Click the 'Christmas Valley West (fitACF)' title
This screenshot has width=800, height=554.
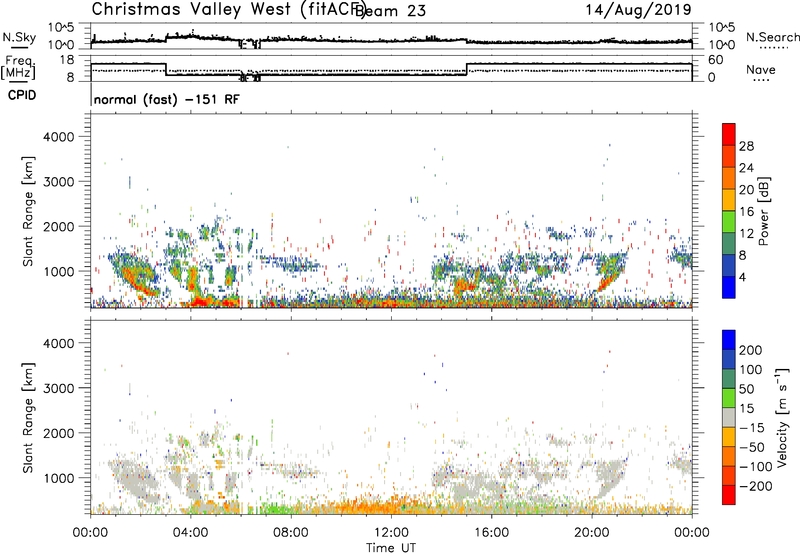(x=228, y=10)
